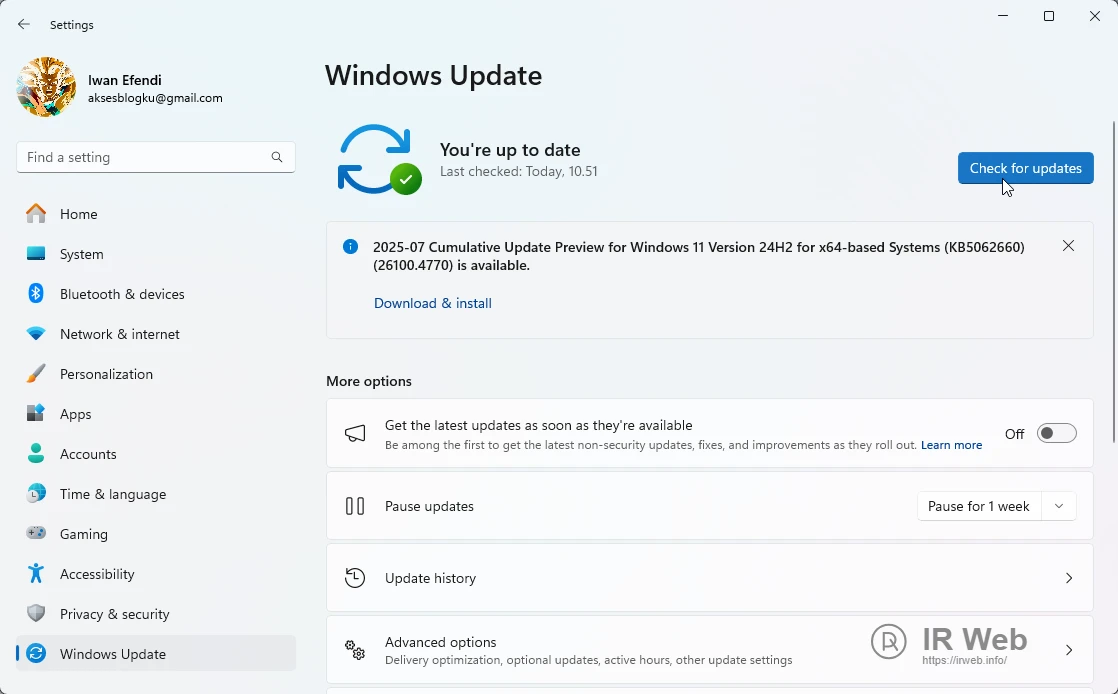Select Windows Update label in the sidebar

[113, 654]
